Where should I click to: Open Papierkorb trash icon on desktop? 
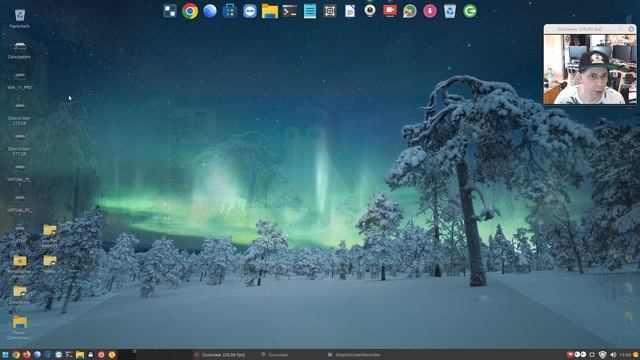[20, 18]
